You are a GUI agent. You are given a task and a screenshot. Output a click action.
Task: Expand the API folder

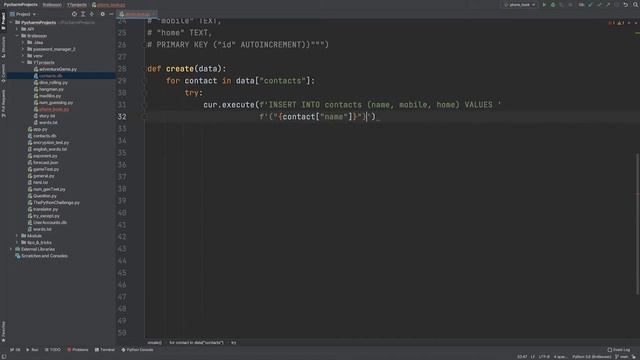(17, 29)
